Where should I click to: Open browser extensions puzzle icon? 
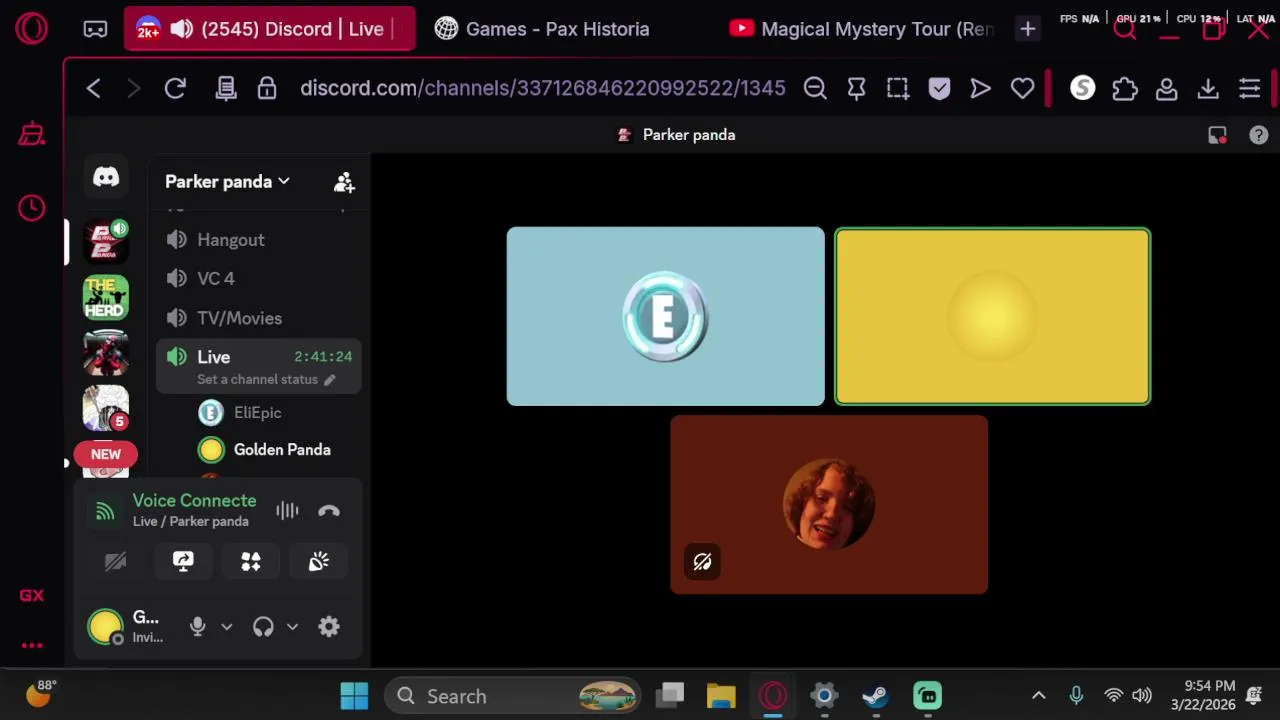(1125, 88)
